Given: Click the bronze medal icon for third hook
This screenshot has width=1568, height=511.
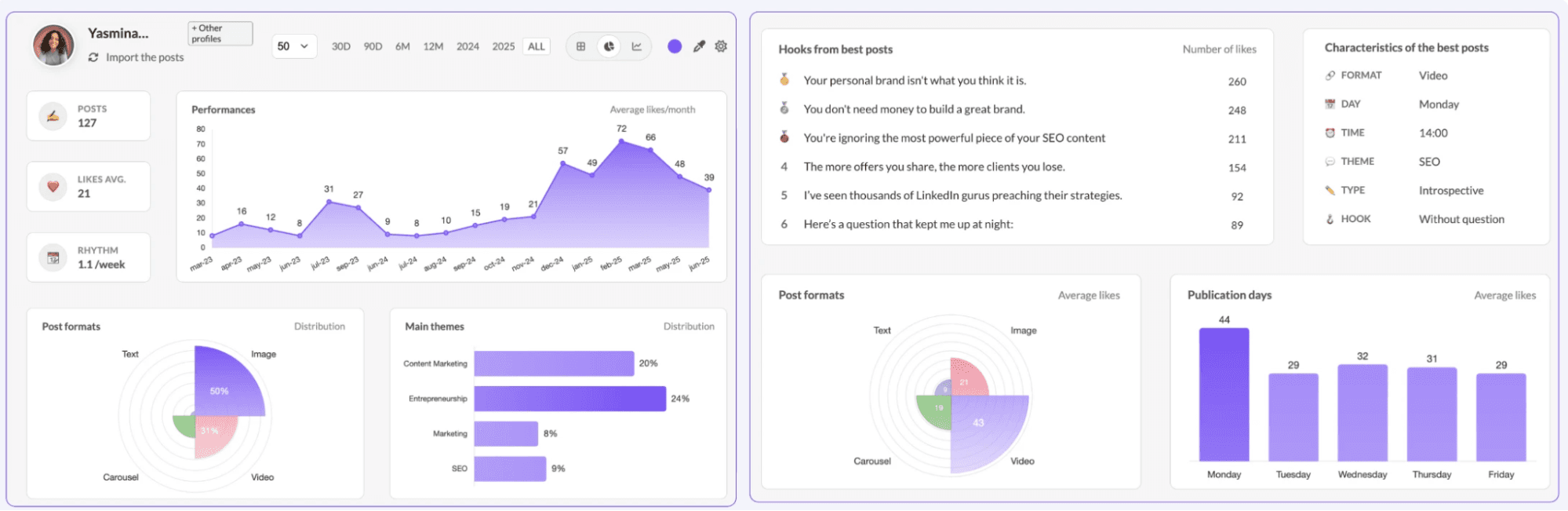Looking at the screenshot, I should (784, 137).
